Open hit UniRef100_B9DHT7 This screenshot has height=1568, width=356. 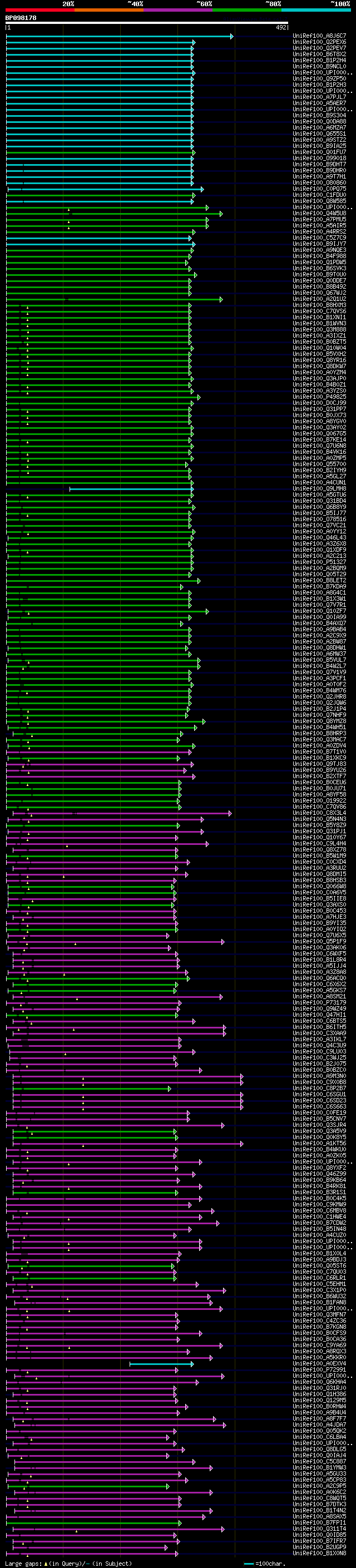pos(319,164)
